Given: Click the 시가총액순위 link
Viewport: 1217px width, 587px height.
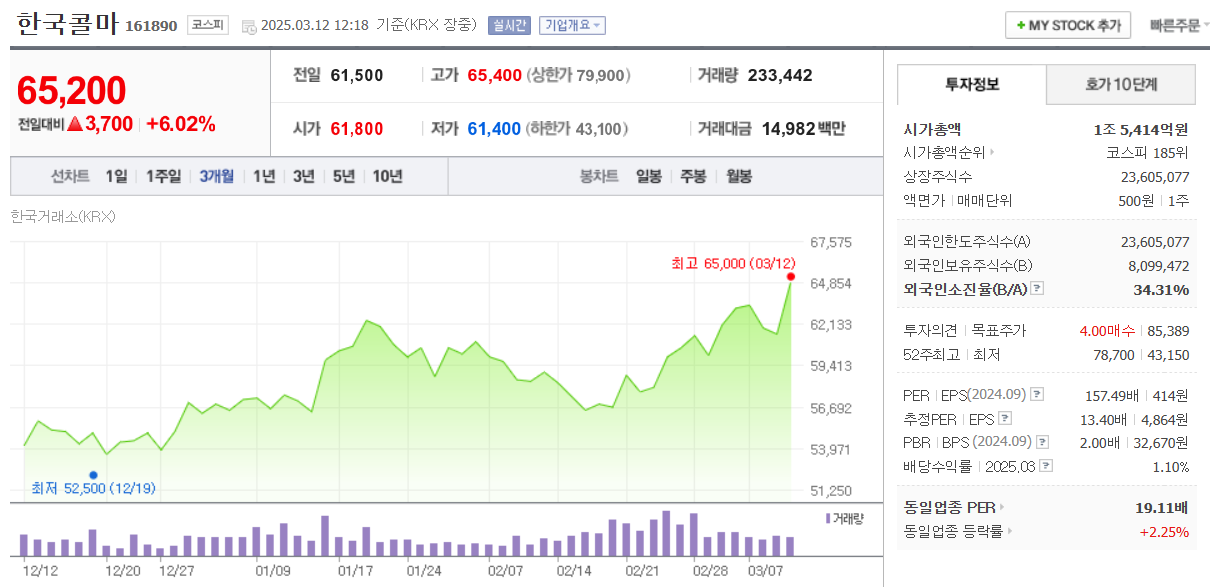Looking at the screenshot, I should point(944,153).
